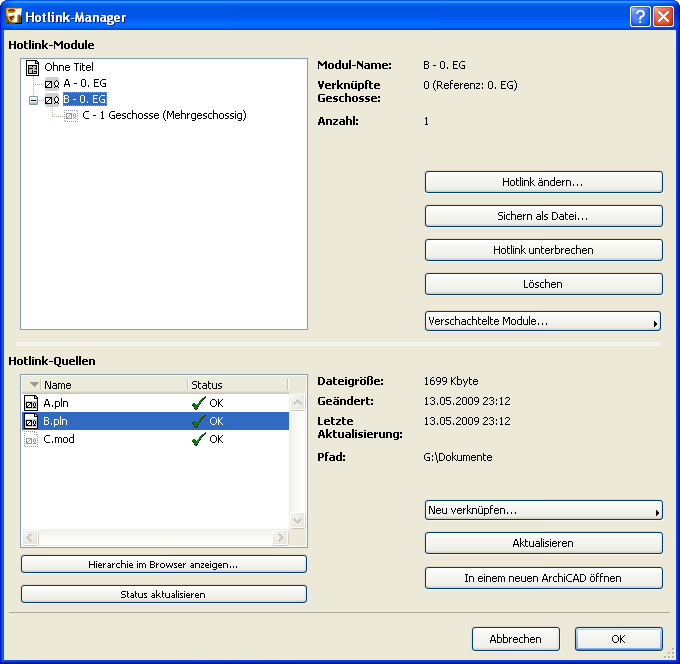Click the path value G:\Dokumente

tap(458, 457)
